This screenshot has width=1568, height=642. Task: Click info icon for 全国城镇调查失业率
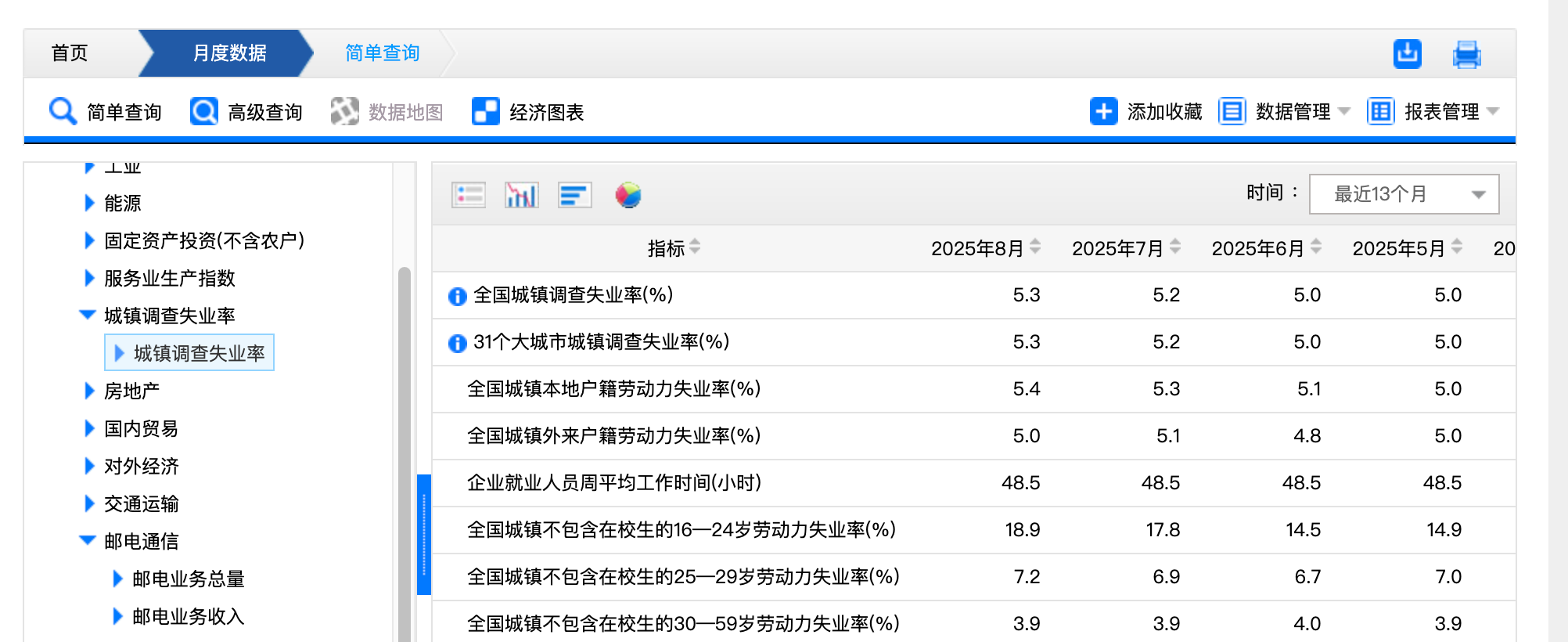tap(457, 296)
